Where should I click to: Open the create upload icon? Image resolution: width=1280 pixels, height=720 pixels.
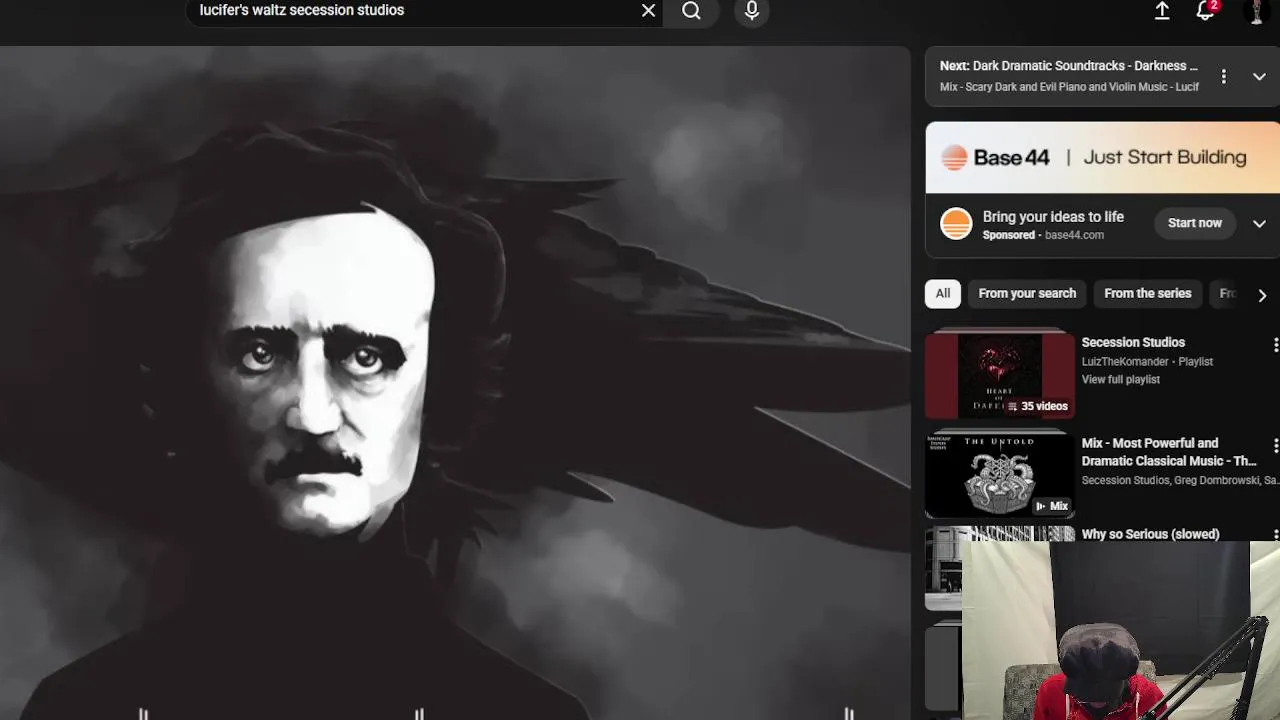coord(1162,11)
